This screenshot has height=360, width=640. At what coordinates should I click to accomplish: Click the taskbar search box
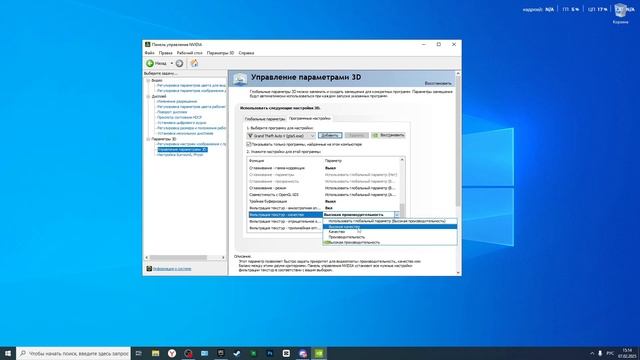click(x=73, y=353)
